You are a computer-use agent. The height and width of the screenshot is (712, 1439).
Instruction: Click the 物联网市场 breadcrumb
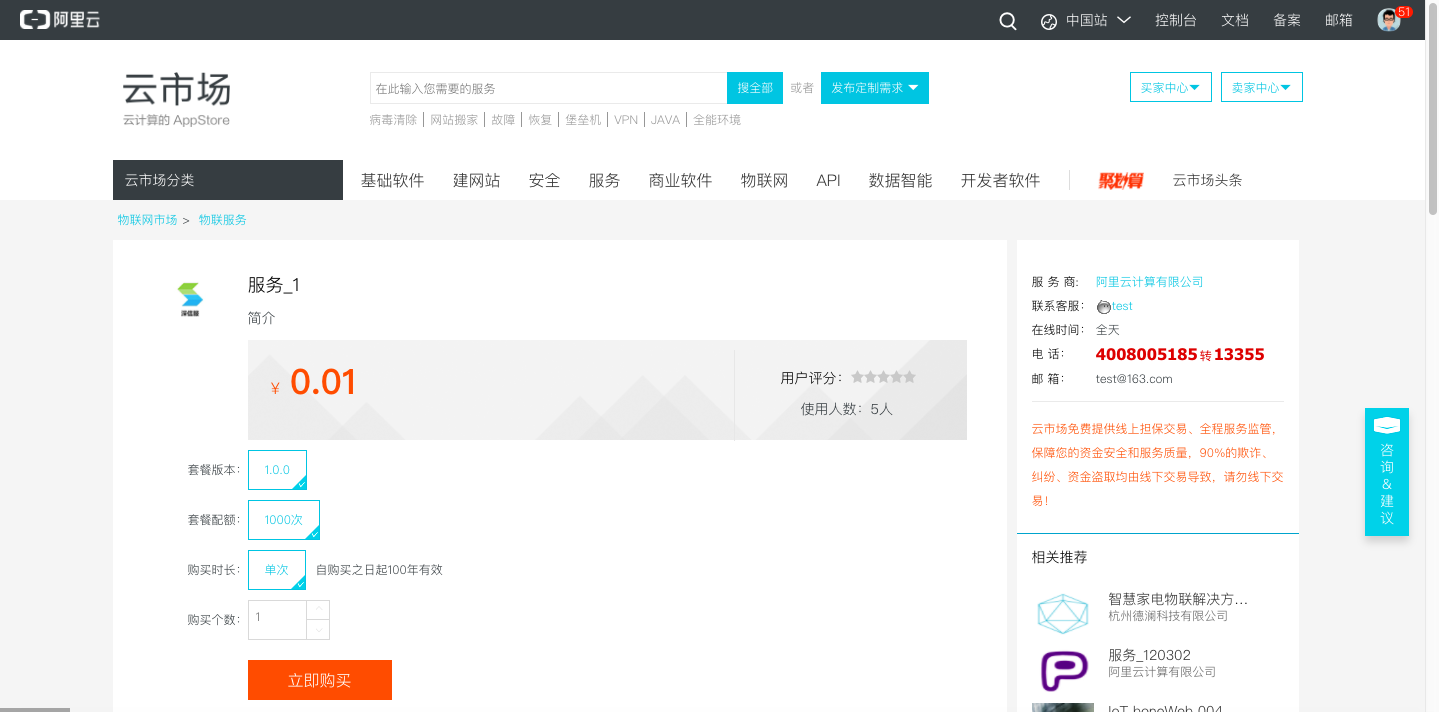click(x=147, y=220)
